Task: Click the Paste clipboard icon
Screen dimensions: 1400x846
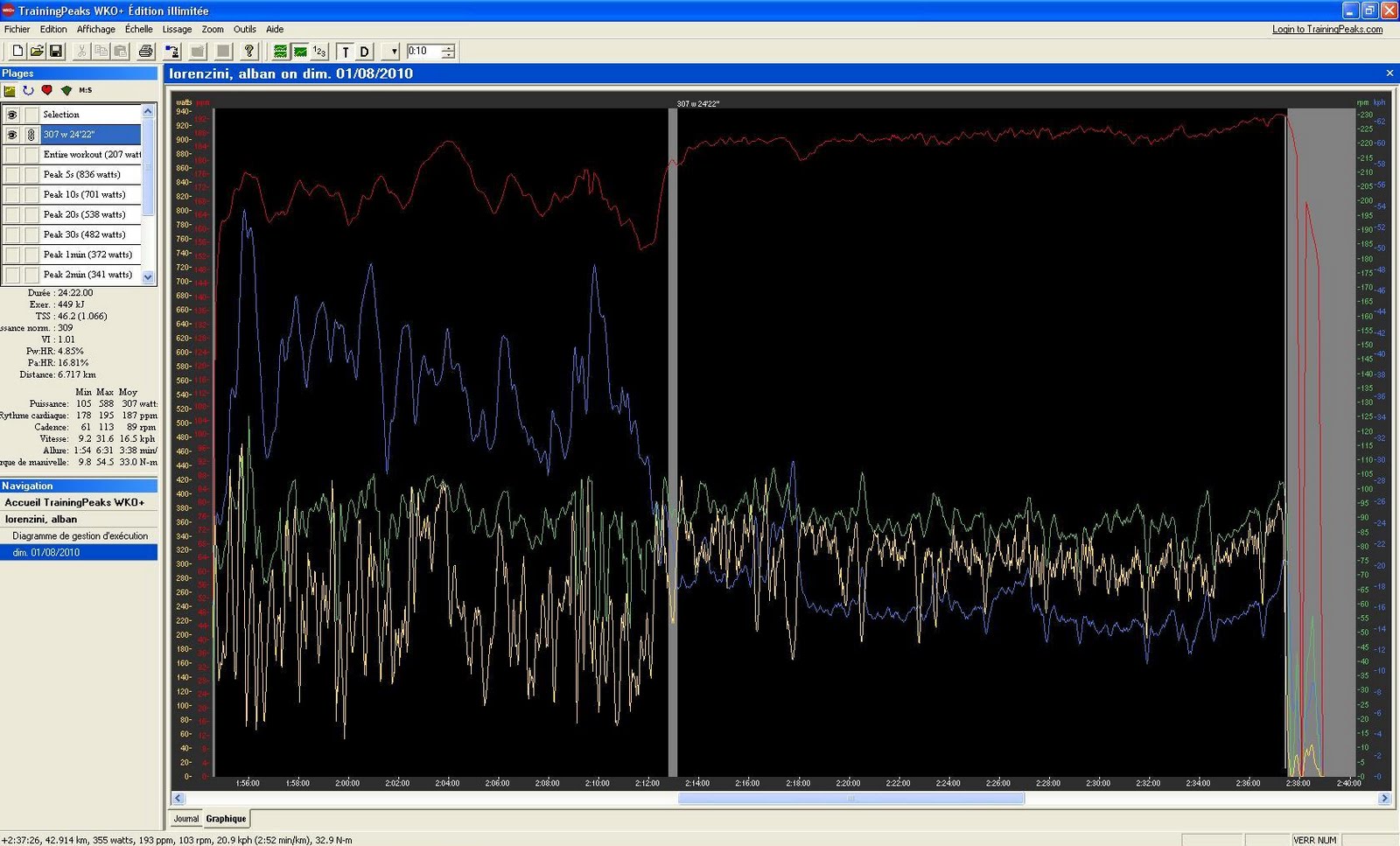Action: click(121, 52)
